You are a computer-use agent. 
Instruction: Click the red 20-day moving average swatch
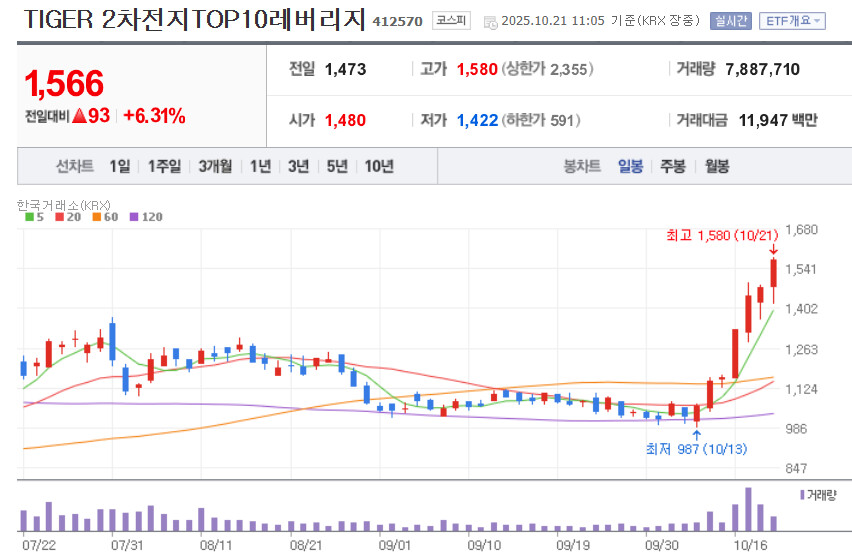(x=60, y=217)
